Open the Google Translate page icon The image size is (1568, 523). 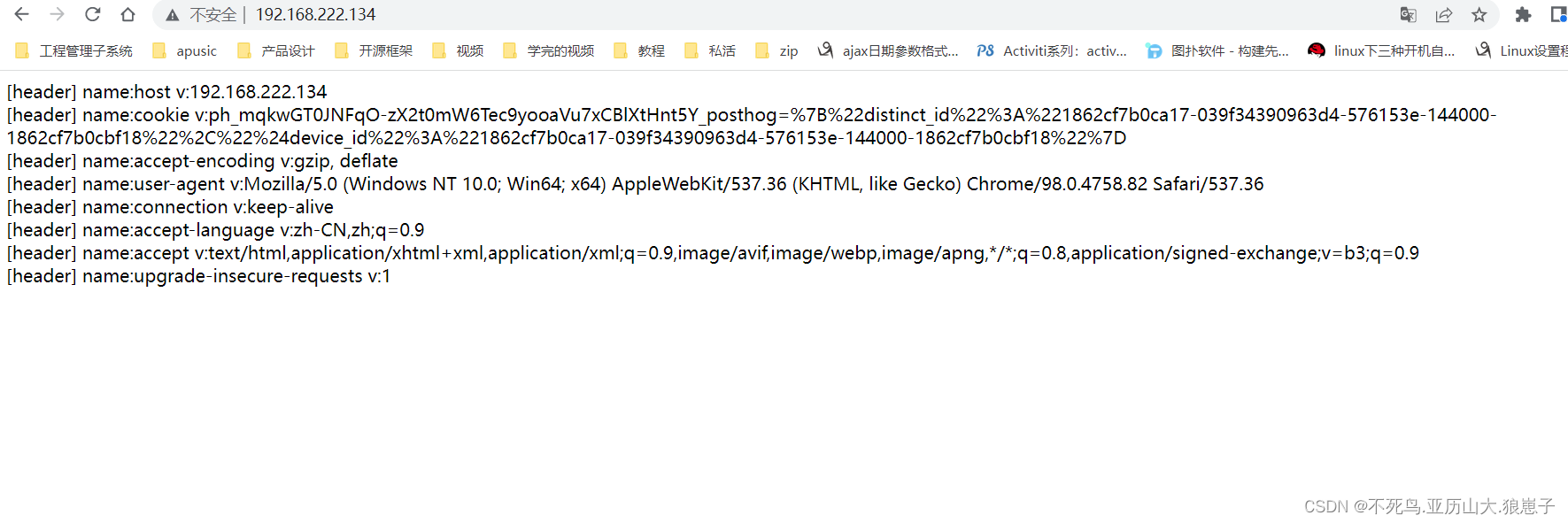tap(1408, 14)
